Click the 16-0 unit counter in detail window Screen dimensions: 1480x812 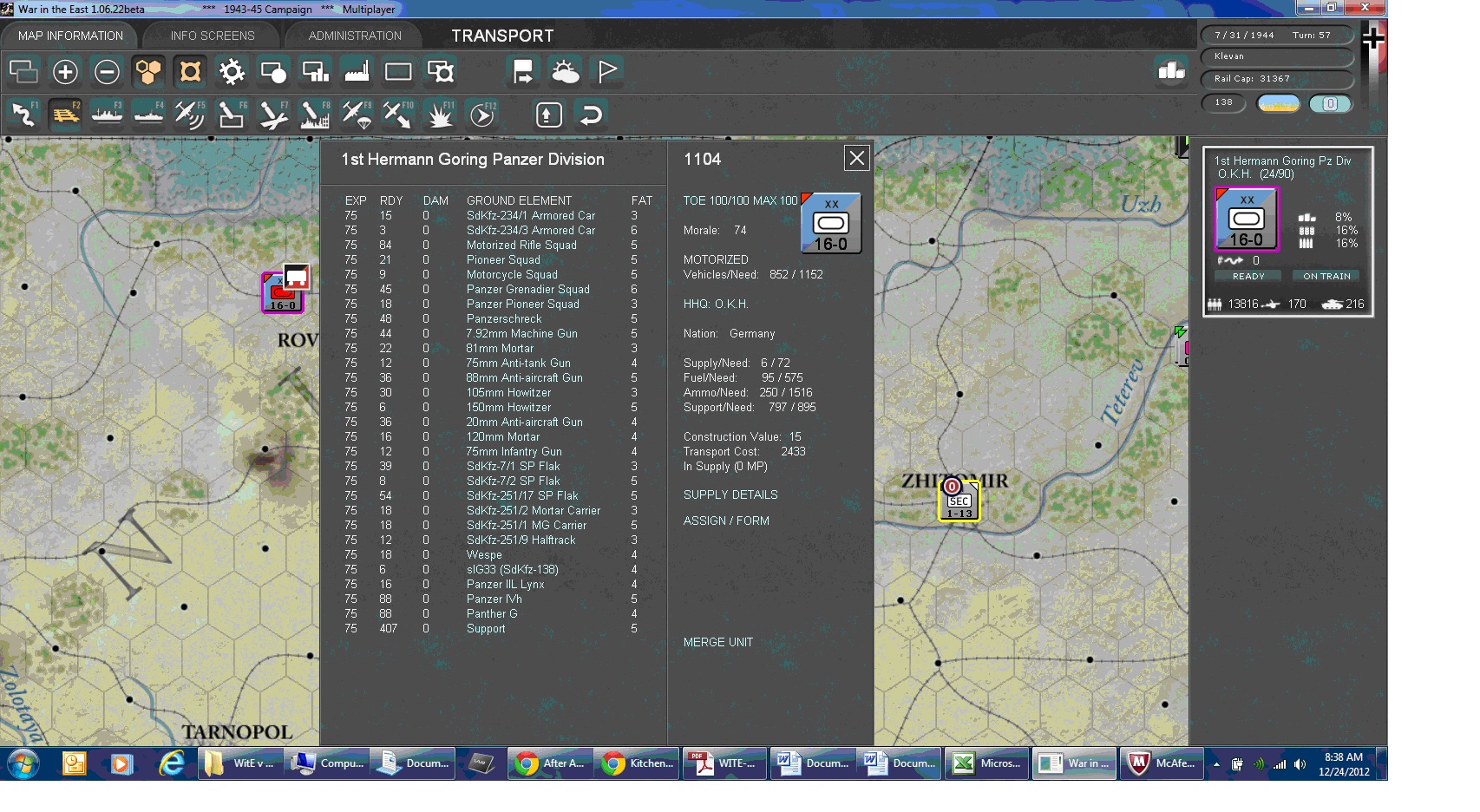tap(831, 223)
